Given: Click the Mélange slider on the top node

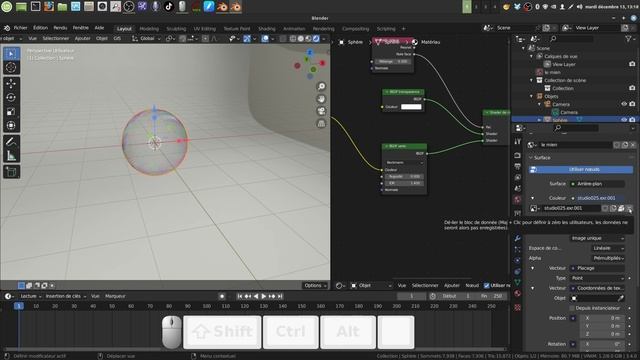Looking at the screenshot, I should point(393,62).
